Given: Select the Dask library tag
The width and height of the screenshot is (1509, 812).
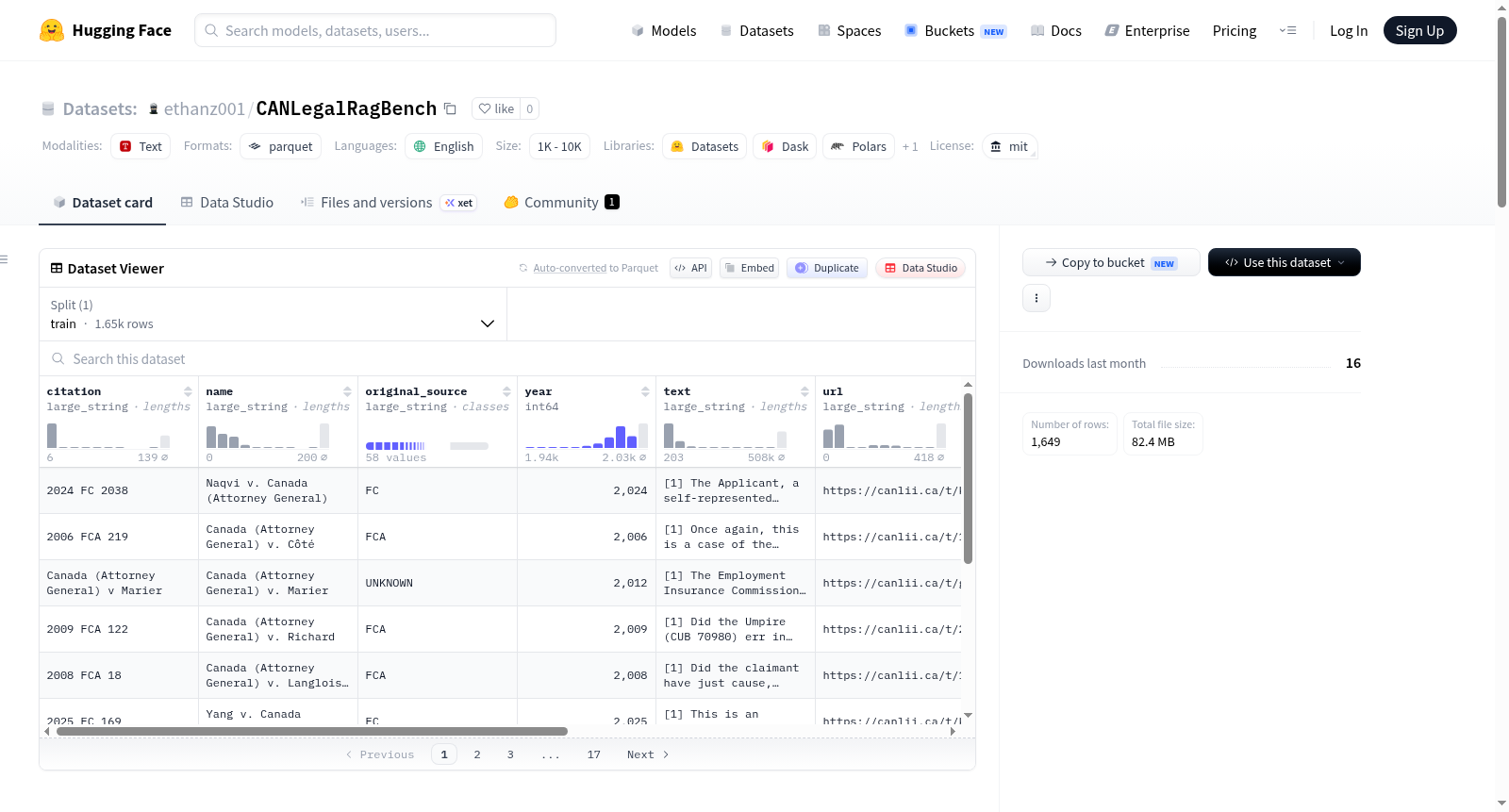Looking at the screenshot, I should coord(785,146).
